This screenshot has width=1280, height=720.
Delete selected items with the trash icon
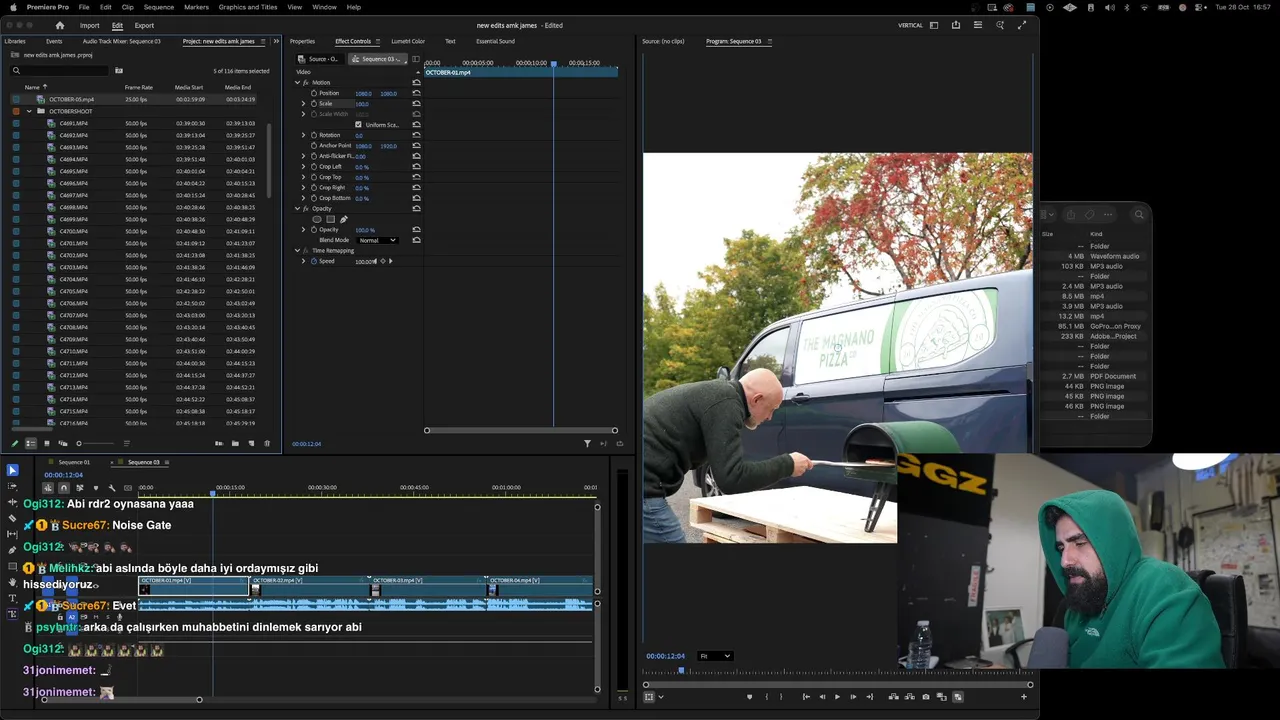(267, 443)
